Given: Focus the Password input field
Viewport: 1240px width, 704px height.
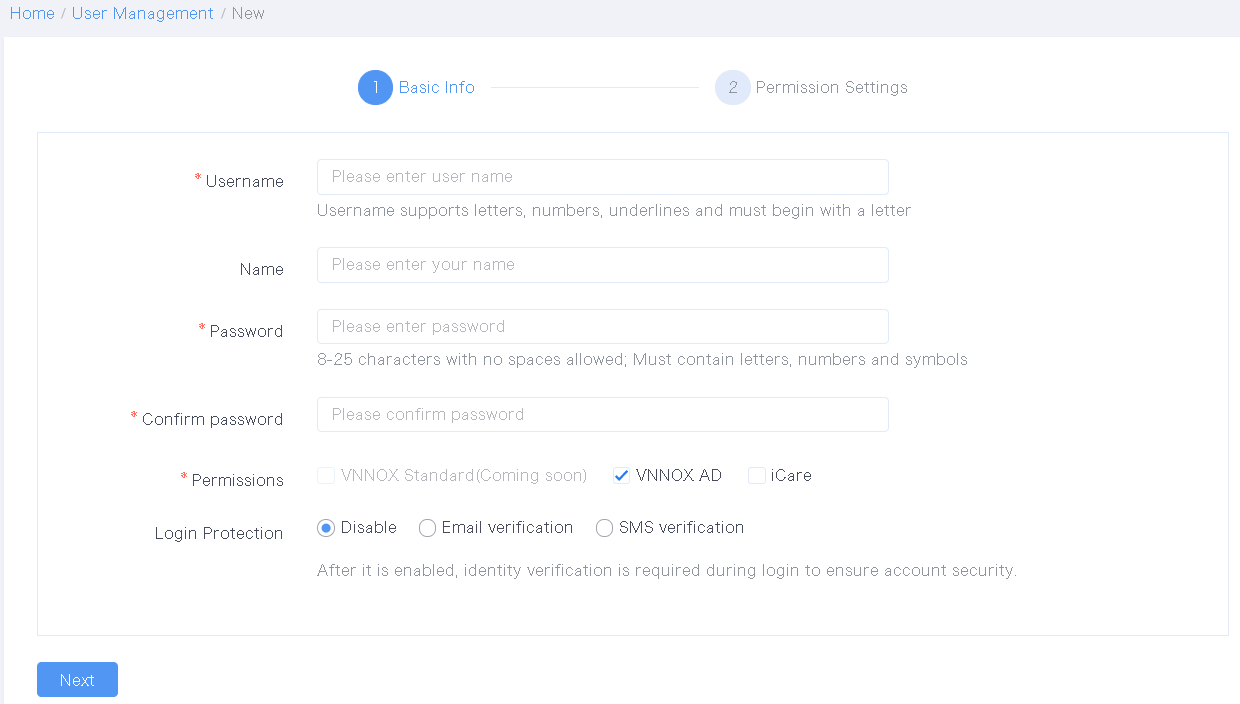Looking at the screenshot, I should (x=602, y=327).
